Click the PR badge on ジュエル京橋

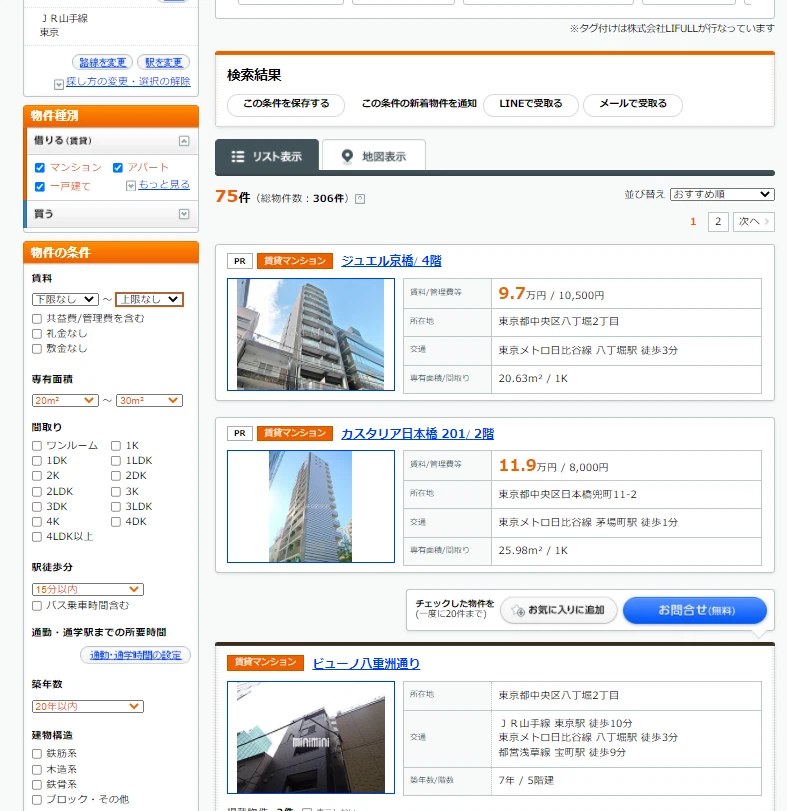click(x=239, y=261)
